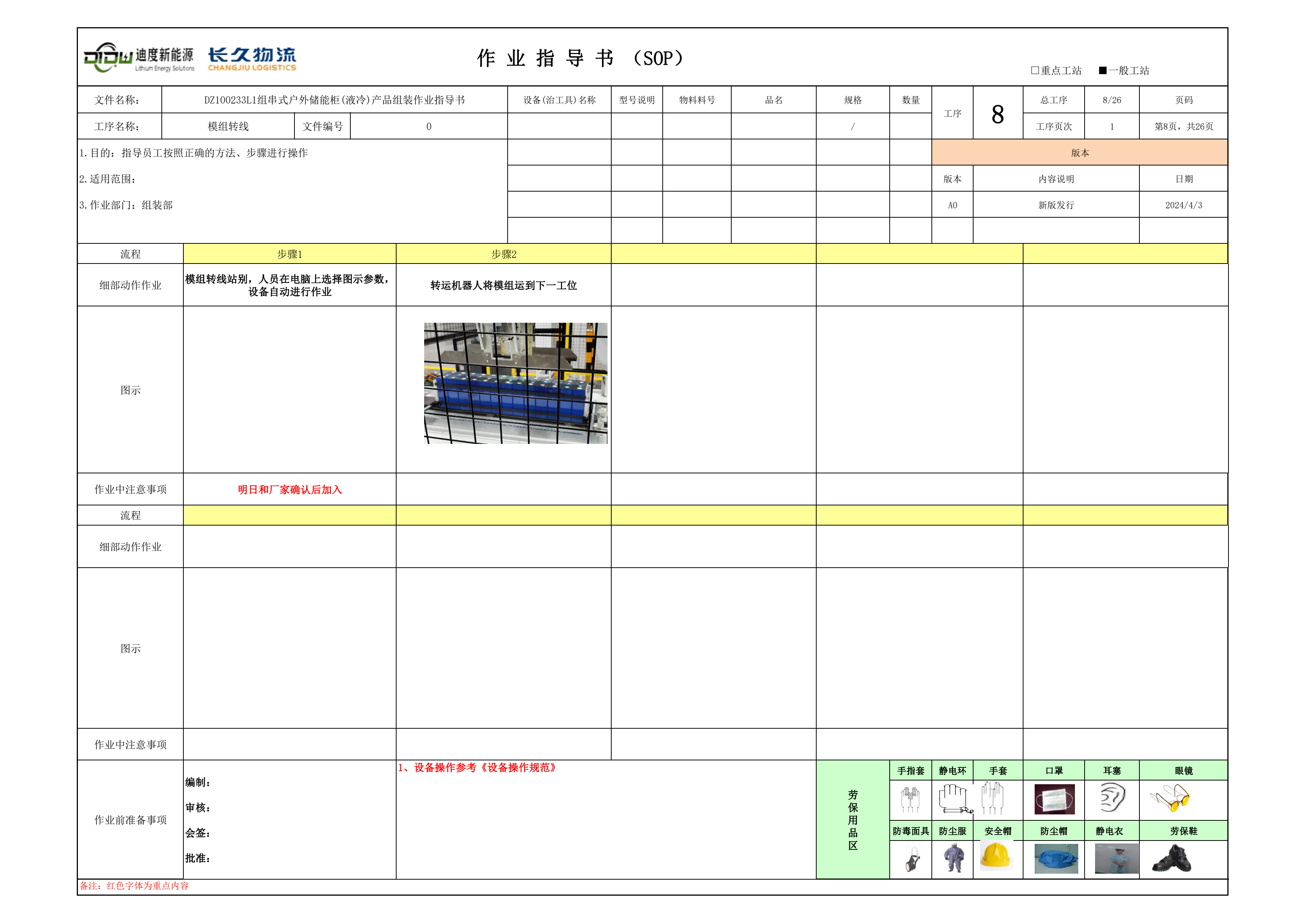The image size is (1306, 924).
Task: Click red text 明日和厂家确认后加入
Action: point(290,490)
